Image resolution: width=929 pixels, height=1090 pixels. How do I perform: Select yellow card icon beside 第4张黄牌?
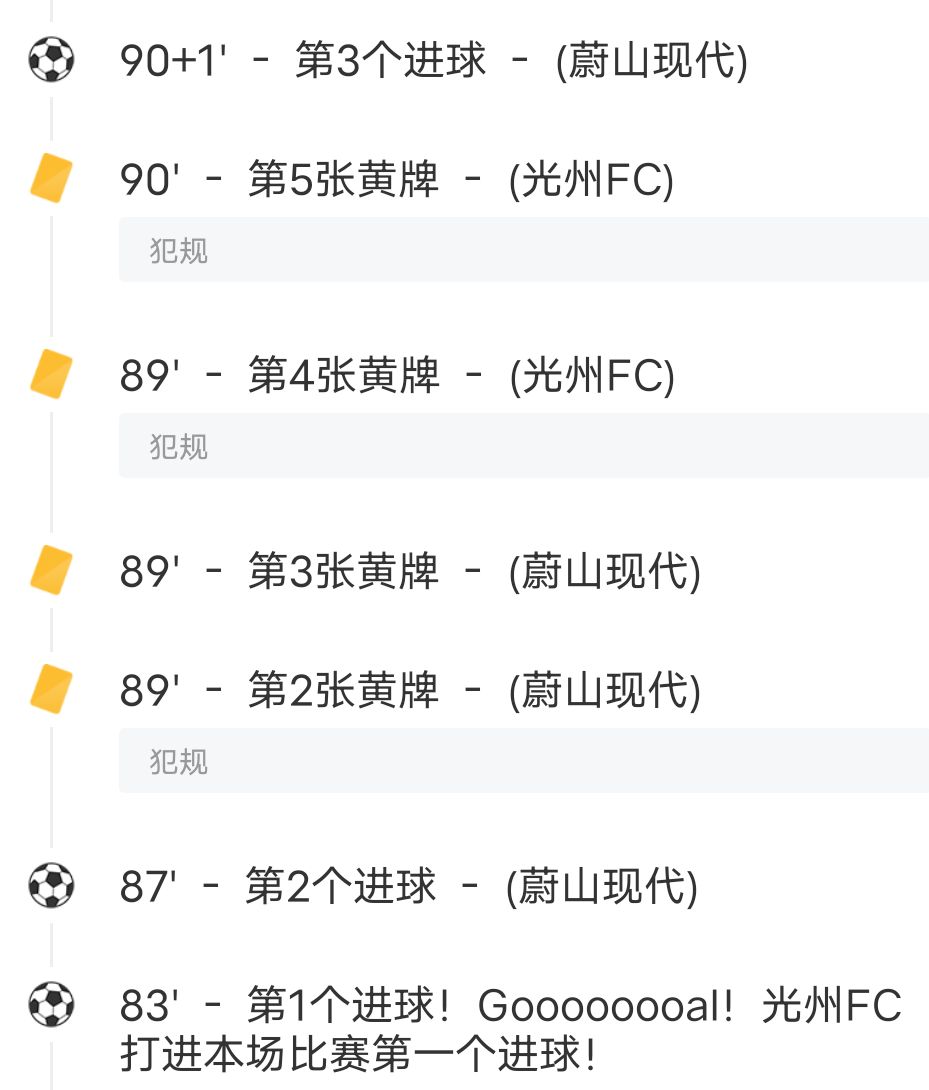(x=50, y=376)
